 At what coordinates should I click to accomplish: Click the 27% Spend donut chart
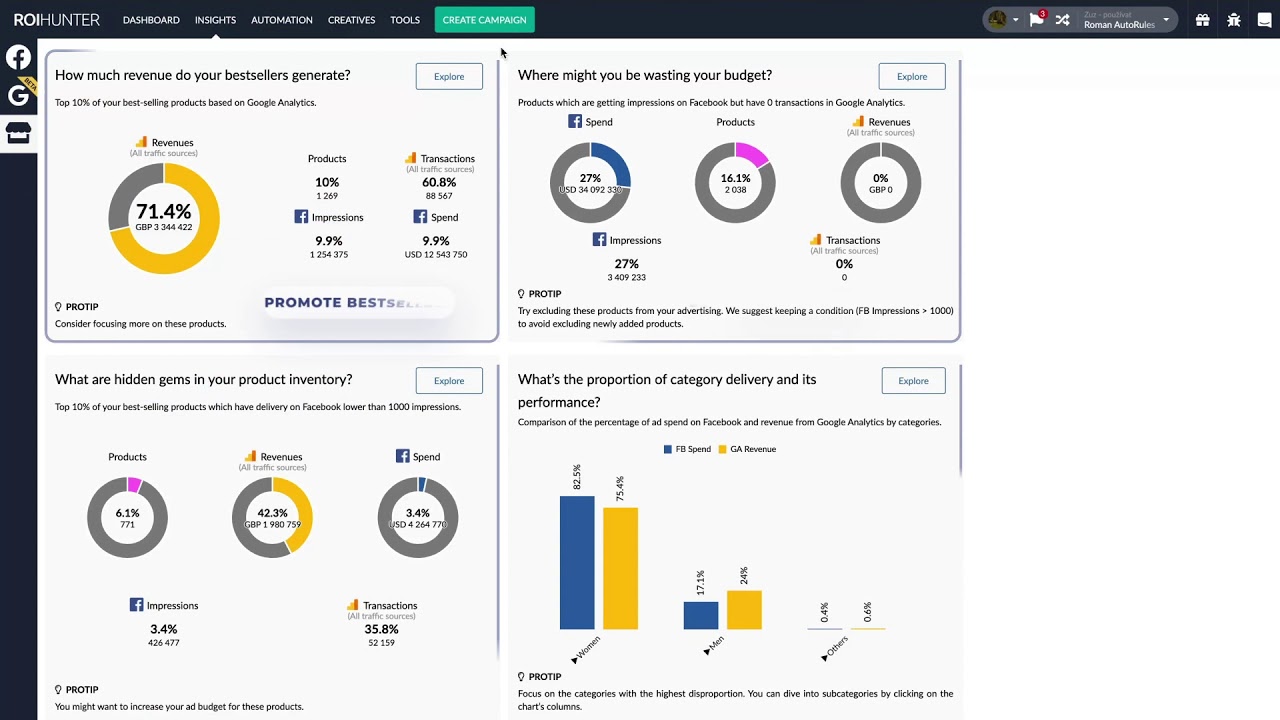590,183
